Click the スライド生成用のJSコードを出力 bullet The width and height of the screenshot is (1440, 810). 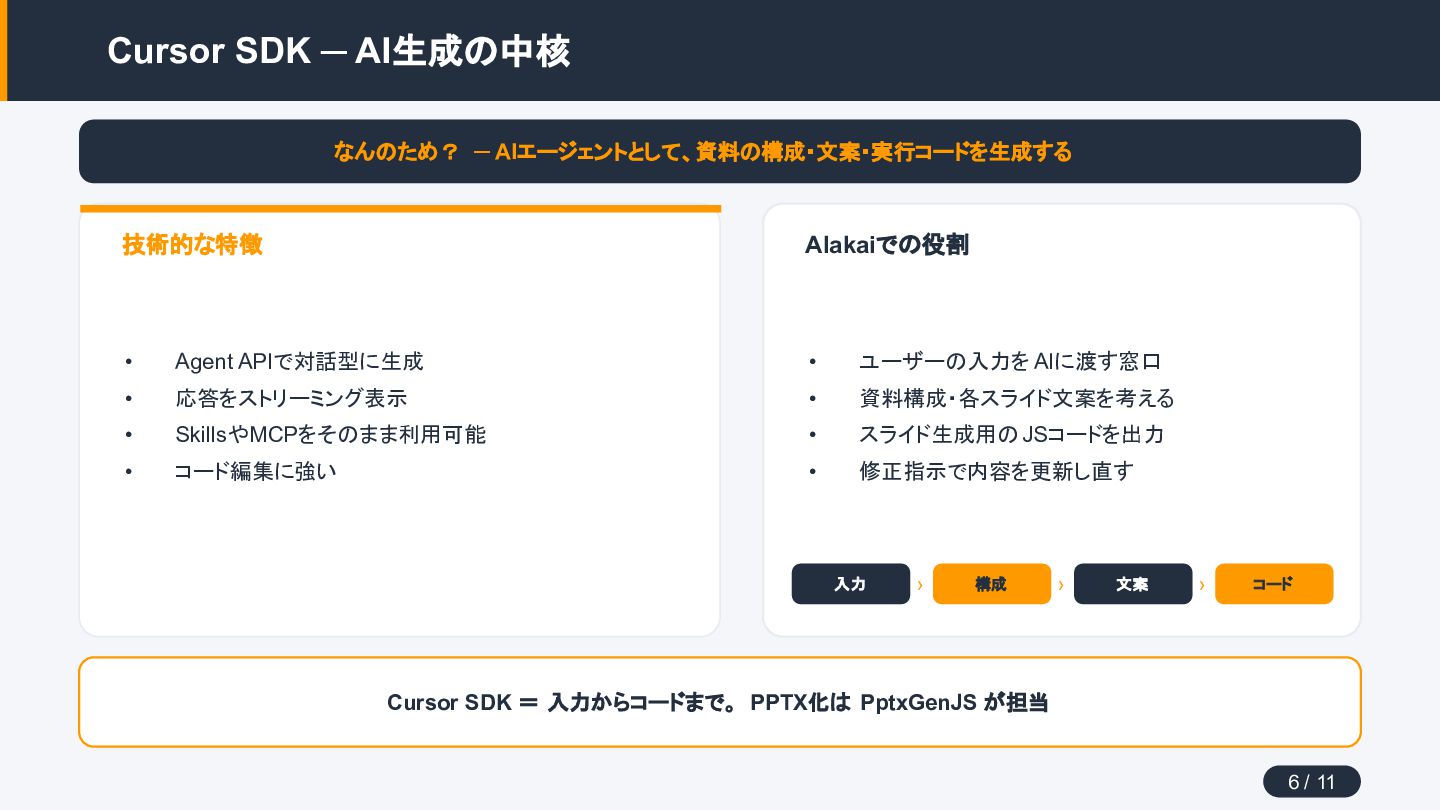pos(1011,434)
